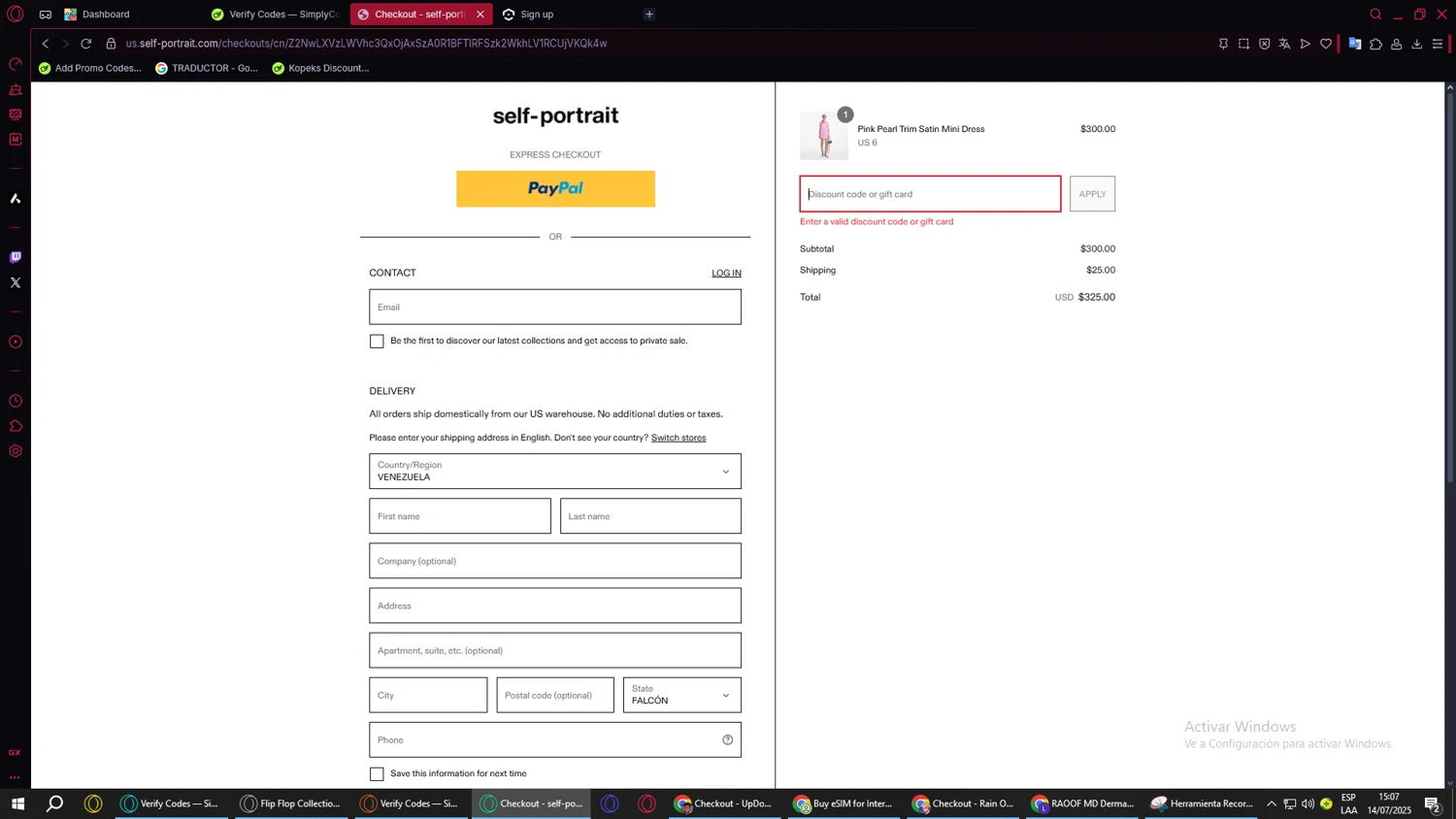The image size is (1456, 819).
Task: Open the Opera GX main menu logo
Action: click(16, 14)
